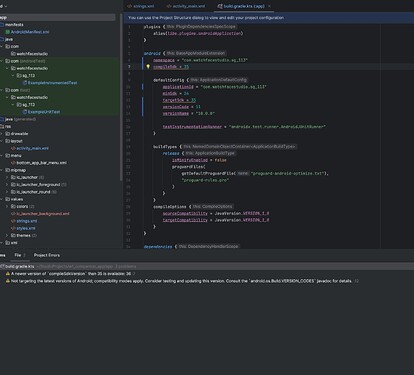Collapse sg_113 above ExampleUnitTest
The image size is (414, 375).
pyautogui.click(x=13, y=105)
